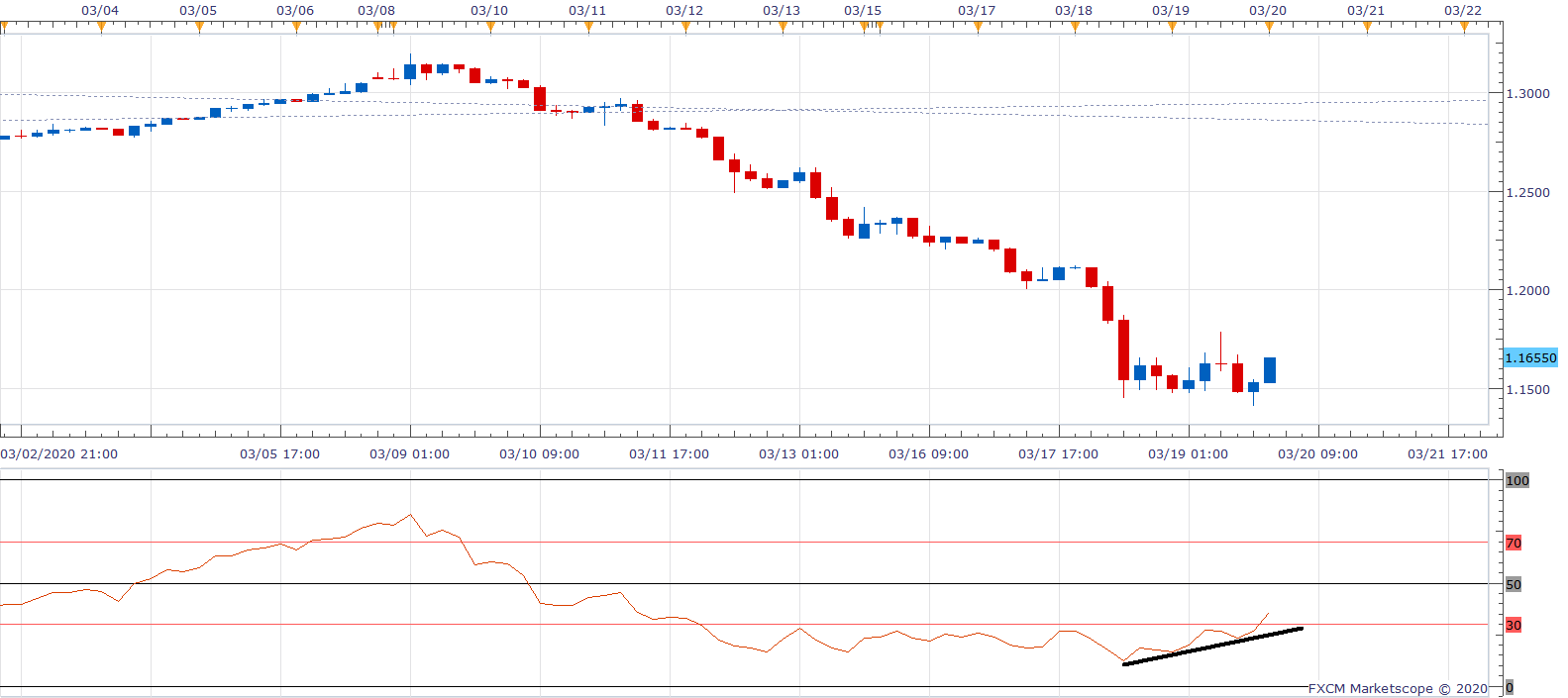
Task: Click the 03/02/2020 21:00 time label
Action: pos(58,453)
